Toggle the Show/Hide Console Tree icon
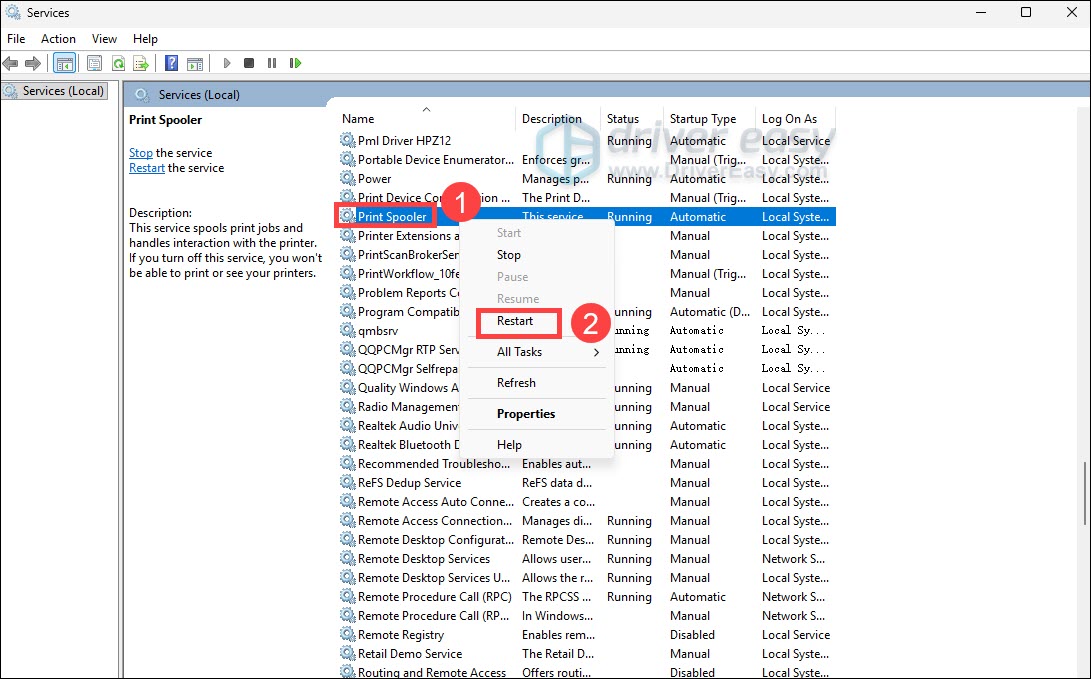The image size is (1091, 679). (x=65, y=63)
